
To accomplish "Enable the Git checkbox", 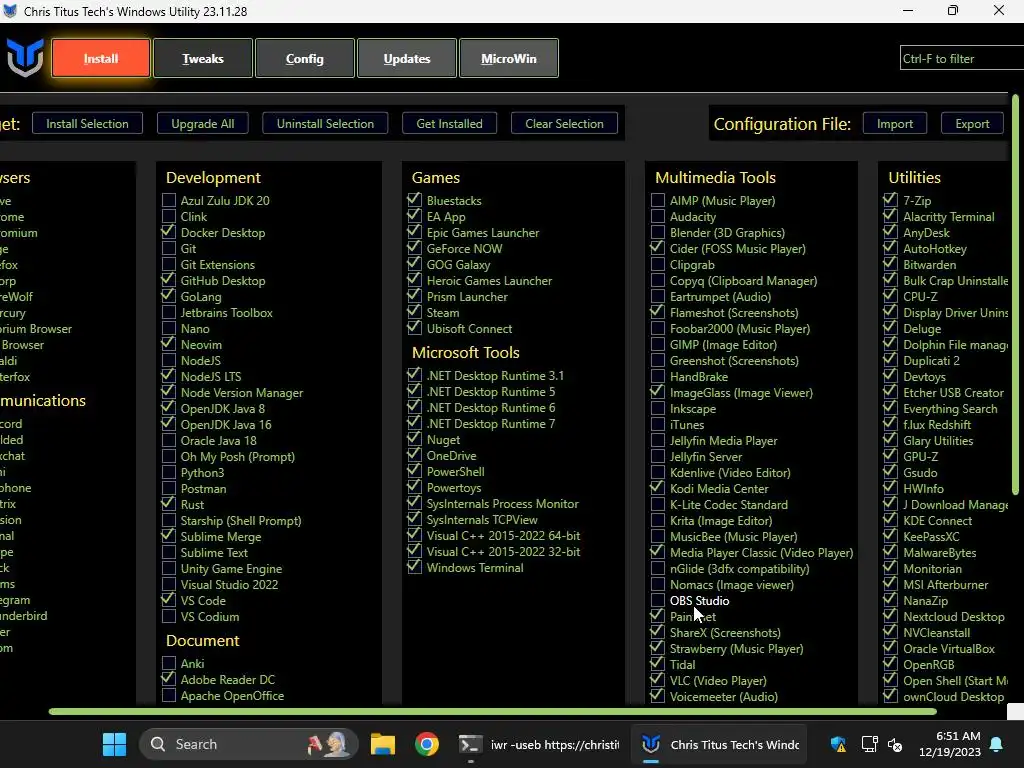I will click(168, 248).
